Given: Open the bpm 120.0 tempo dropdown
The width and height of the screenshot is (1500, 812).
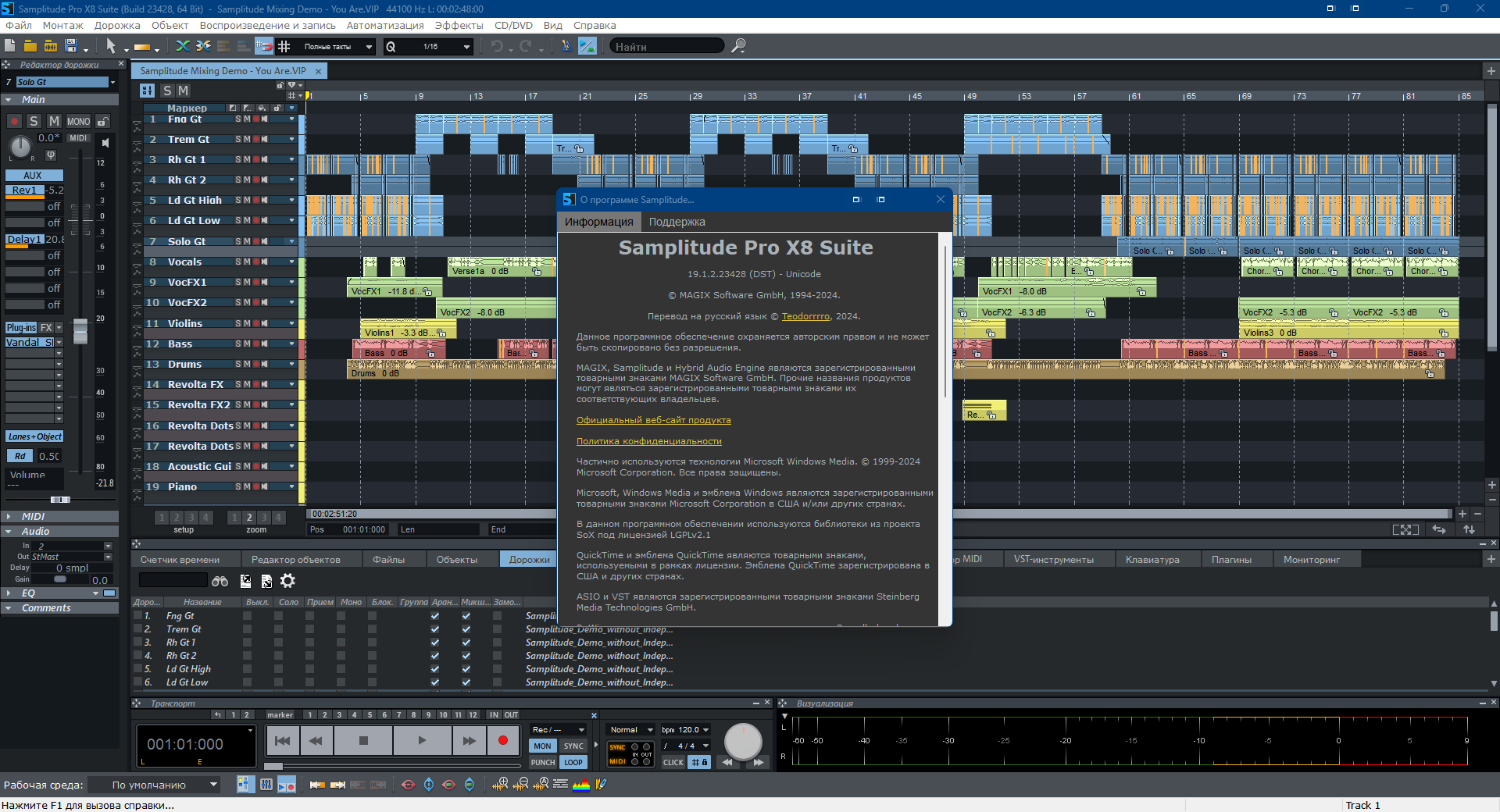Looking at the screenshot, I should click(x=685, y=730).
